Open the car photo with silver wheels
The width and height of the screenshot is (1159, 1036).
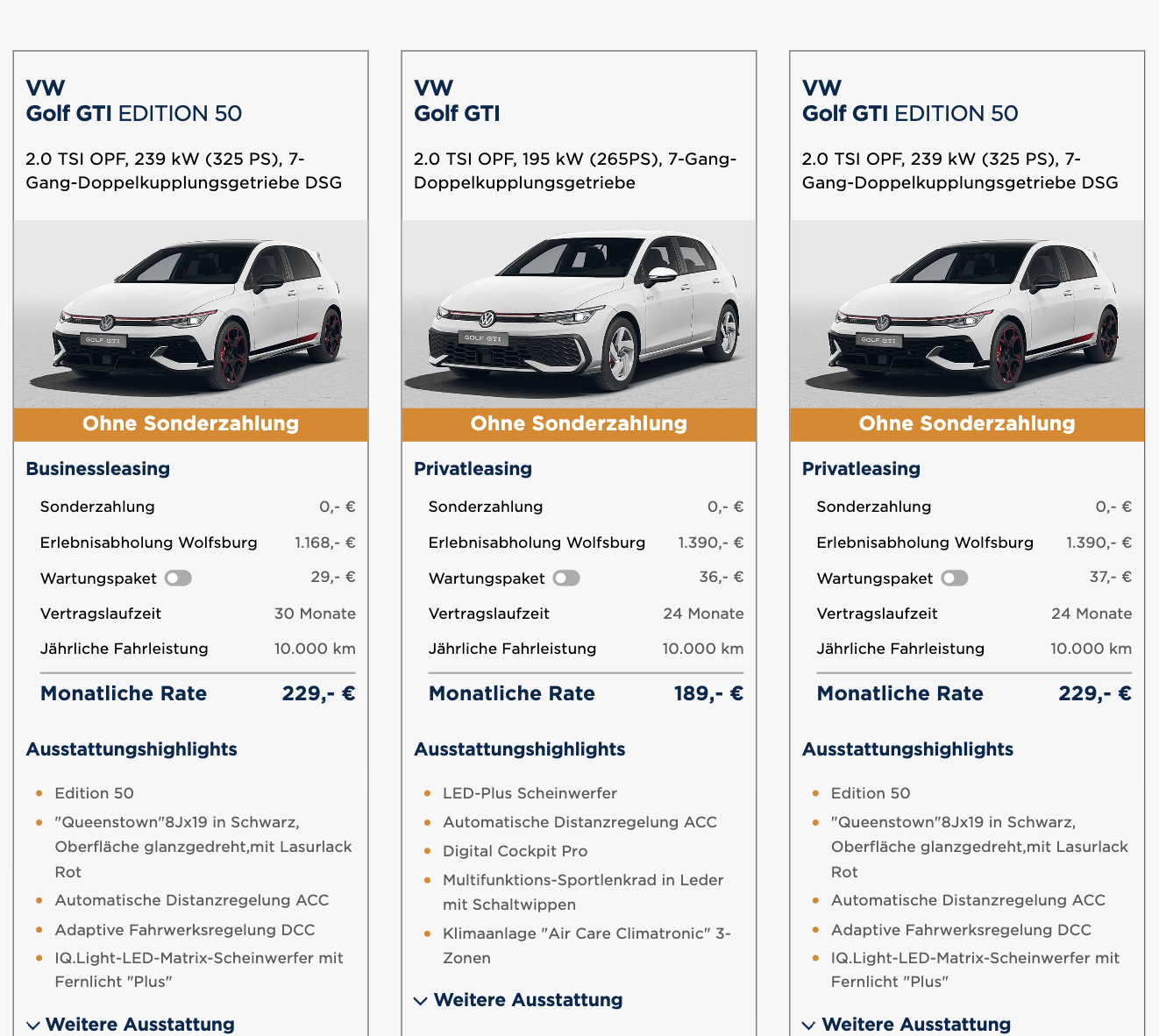coord(579,314)
